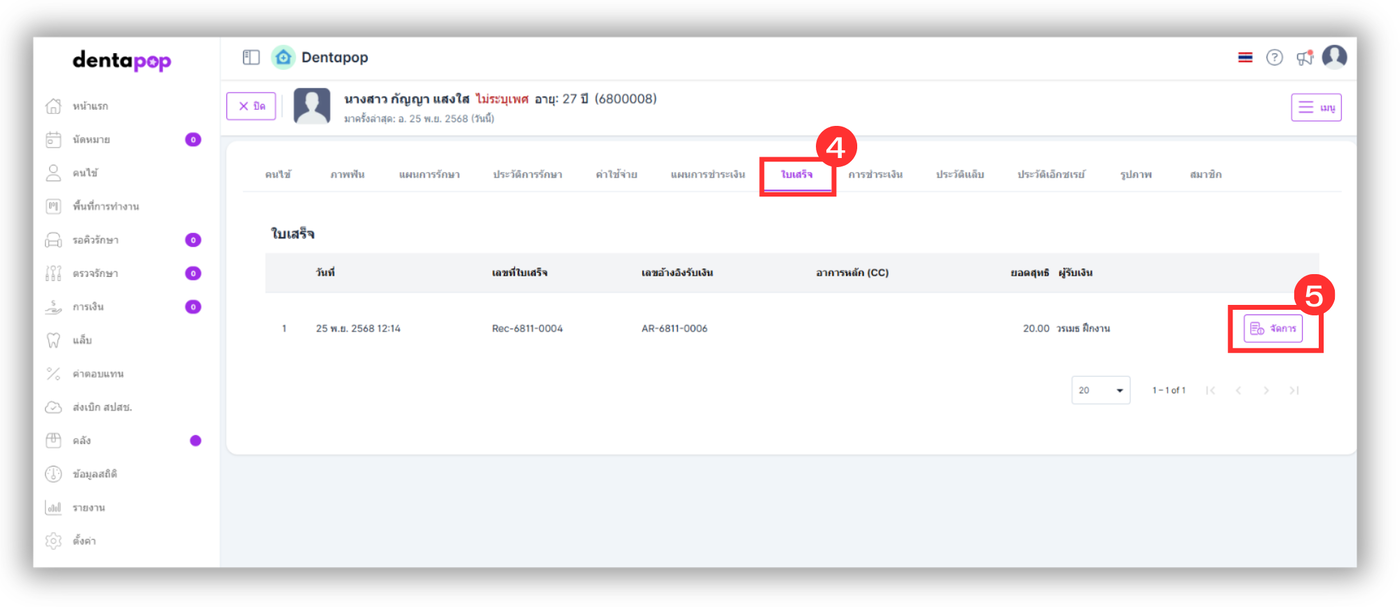Switch to รูปภาพ tab
This screenshot has height=607, width=1400.
(1136, 175)
